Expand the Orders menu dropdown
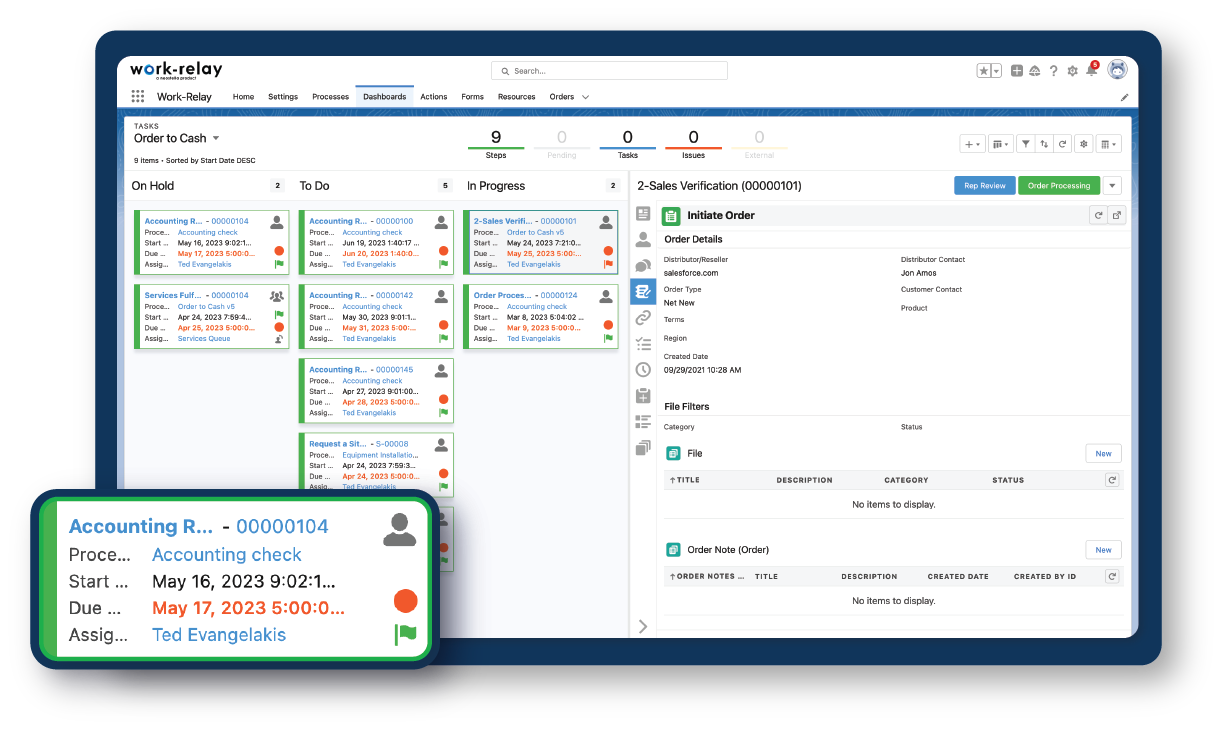 pos(583,96)
